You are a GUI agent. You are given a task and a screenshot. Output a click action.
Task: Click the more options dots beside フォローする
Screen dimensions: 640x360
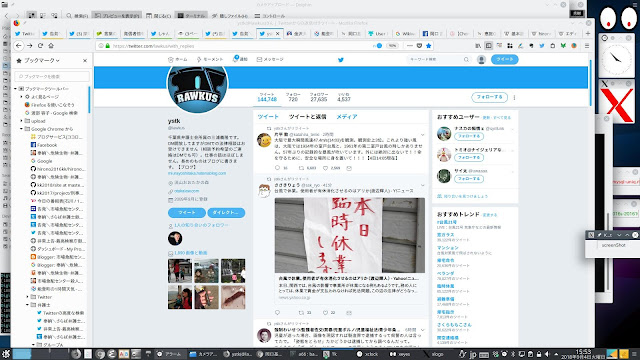pos(514,98)
